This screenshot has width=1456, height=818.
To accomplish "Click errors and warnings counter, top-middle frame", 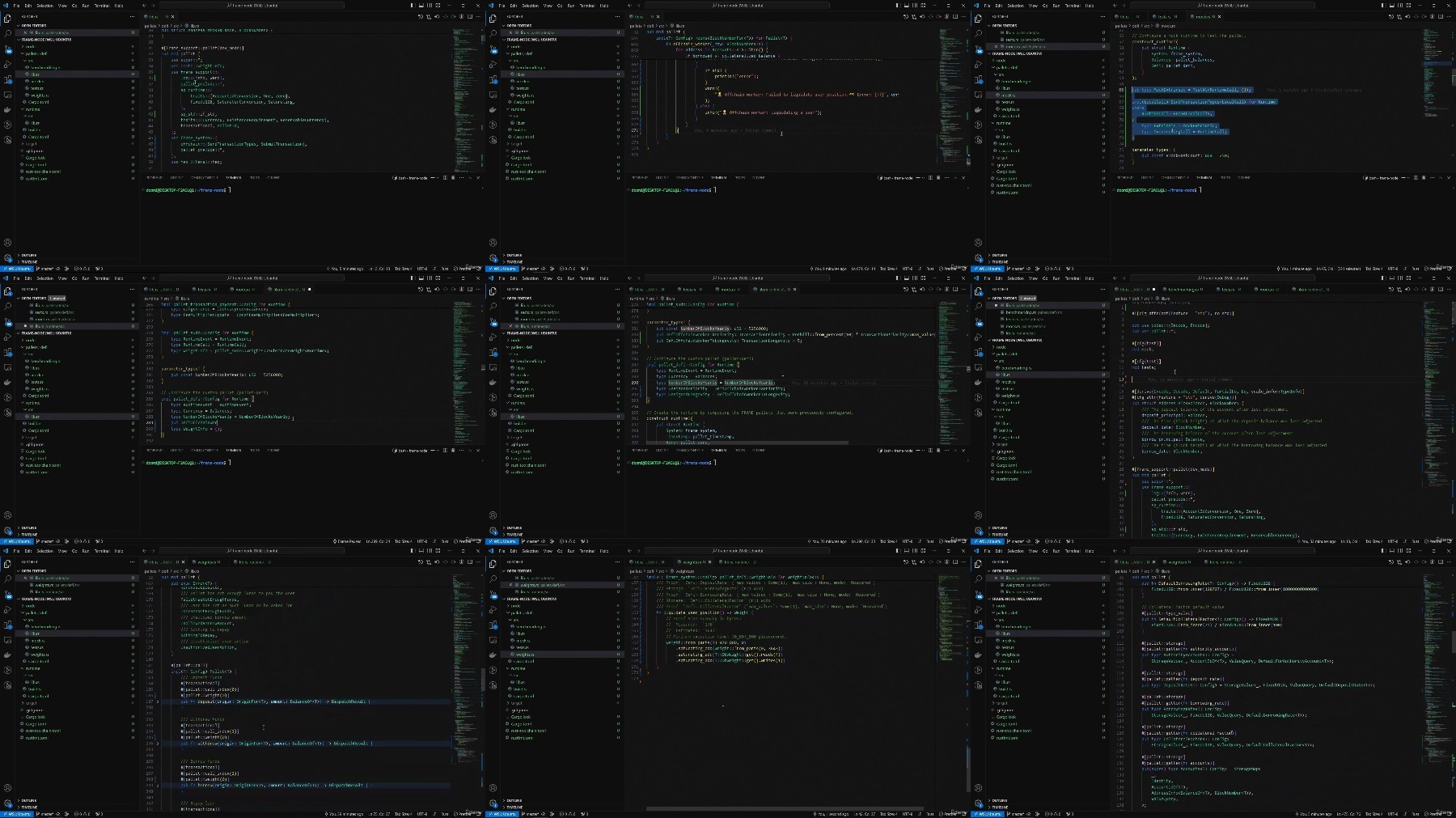I will click(567, 269).
